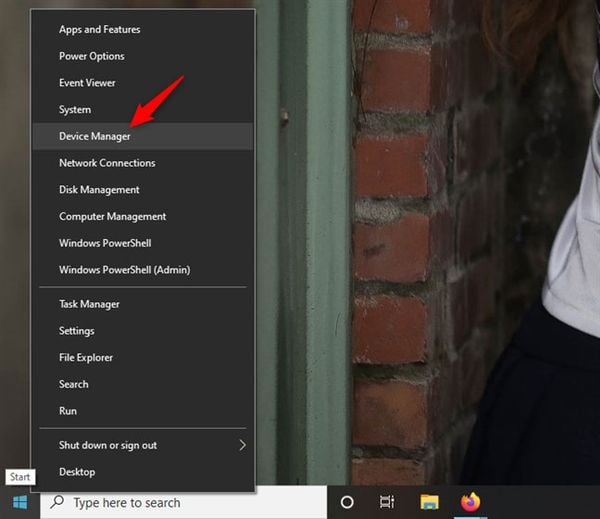Open Power Options entry

[92, 56]
